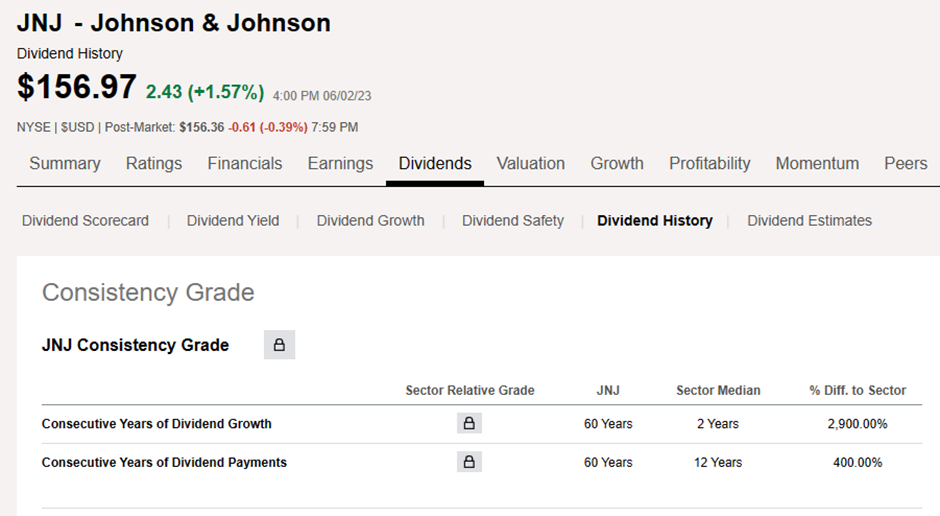
Task: Click the JNJ Consistency Grade label
Action: (135, 345)
